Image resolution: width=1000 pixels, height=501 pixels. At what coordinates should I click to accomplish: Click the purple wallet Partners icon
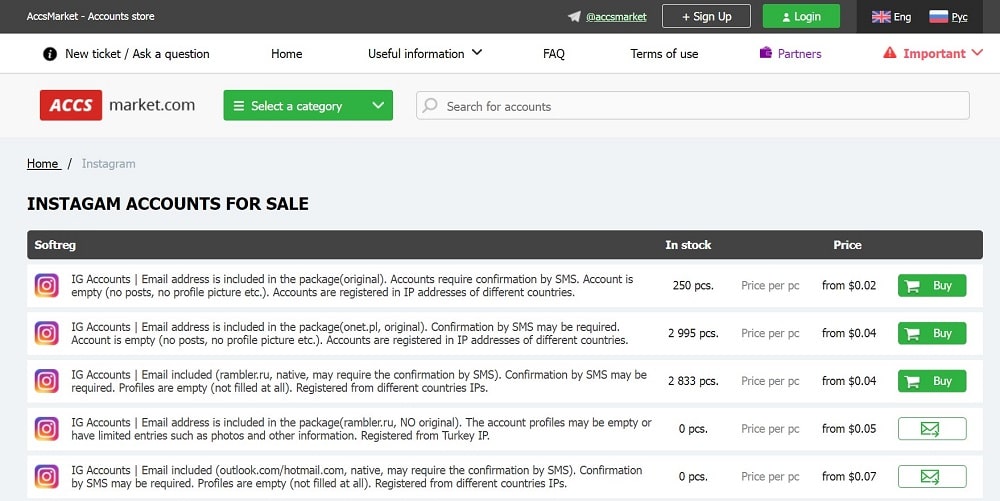765,53
